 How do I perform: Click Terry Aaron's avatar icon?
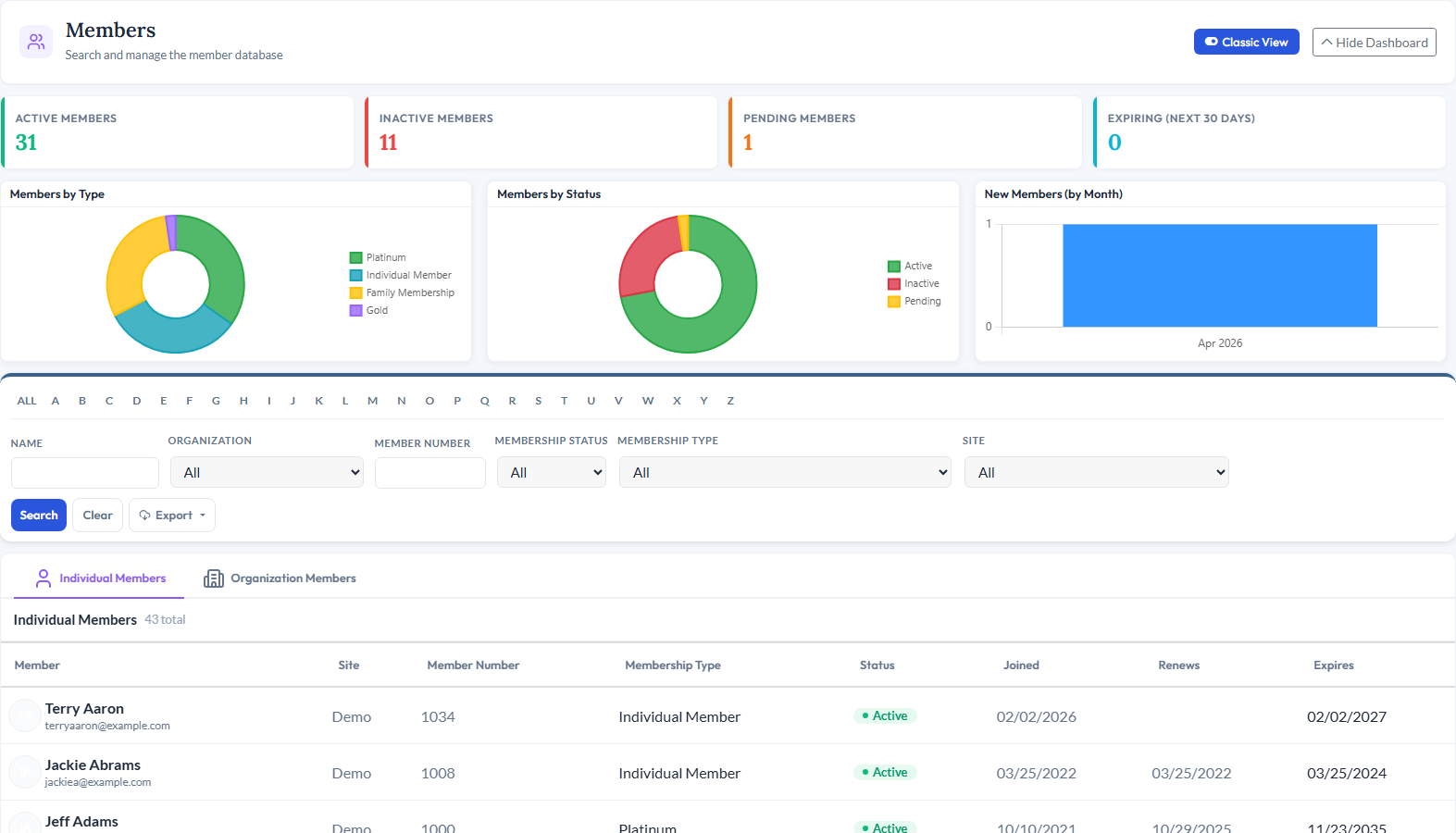[24, 715]
